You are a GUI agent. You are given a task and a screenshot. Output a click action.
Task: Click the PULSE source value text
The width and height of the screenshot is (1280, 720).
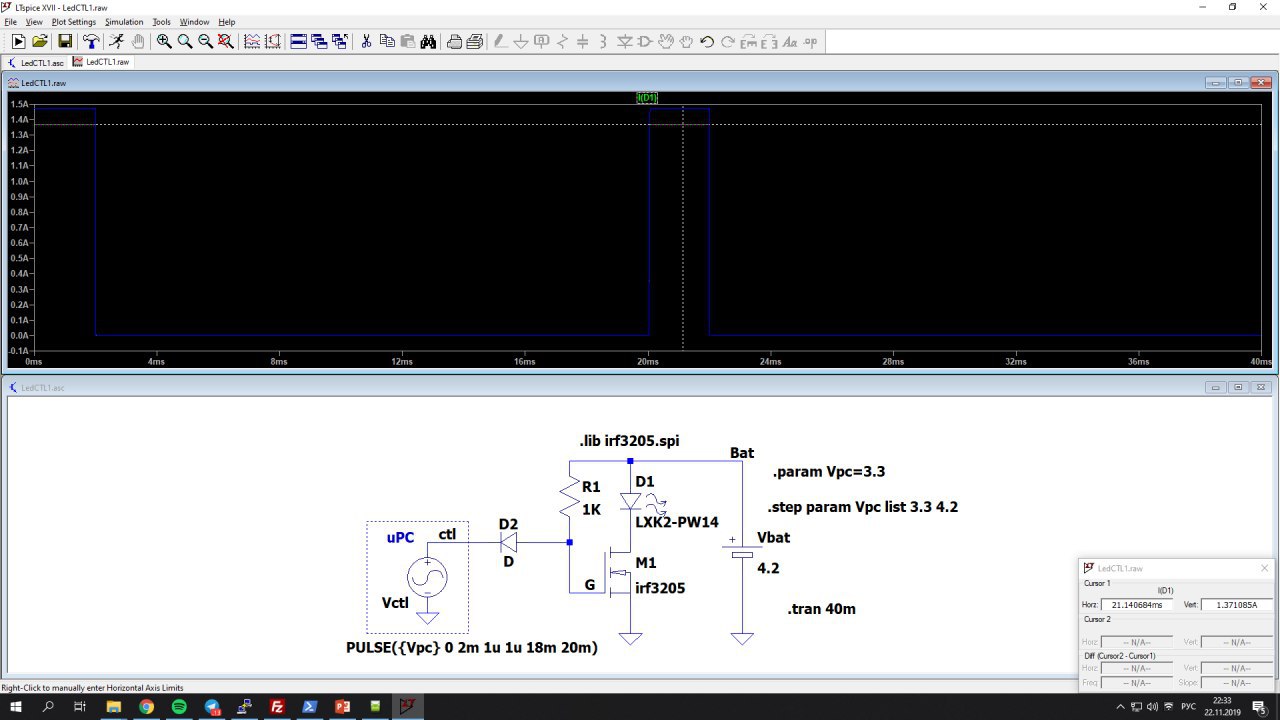pos(472,648)
